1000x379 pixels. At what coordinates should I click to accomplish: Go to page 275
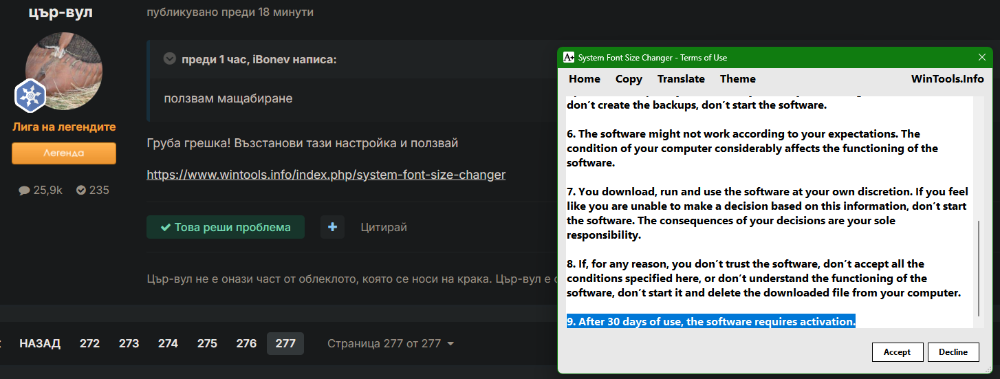coord(207,343)
